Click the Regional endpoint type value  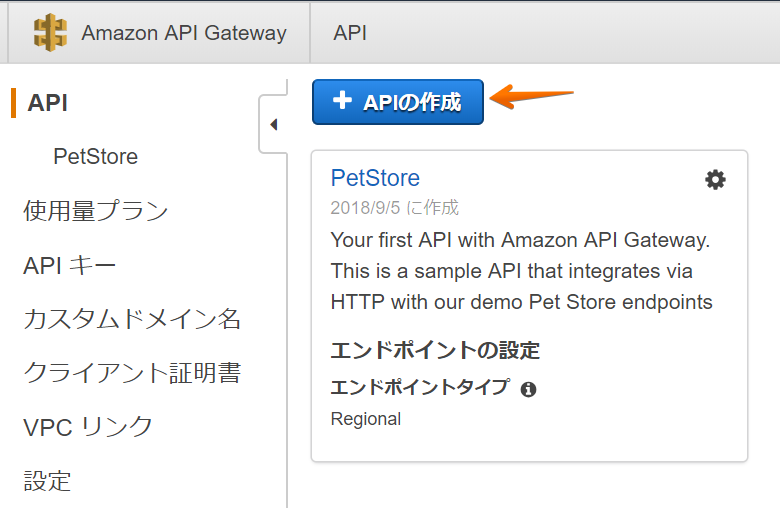click(366, 419)
